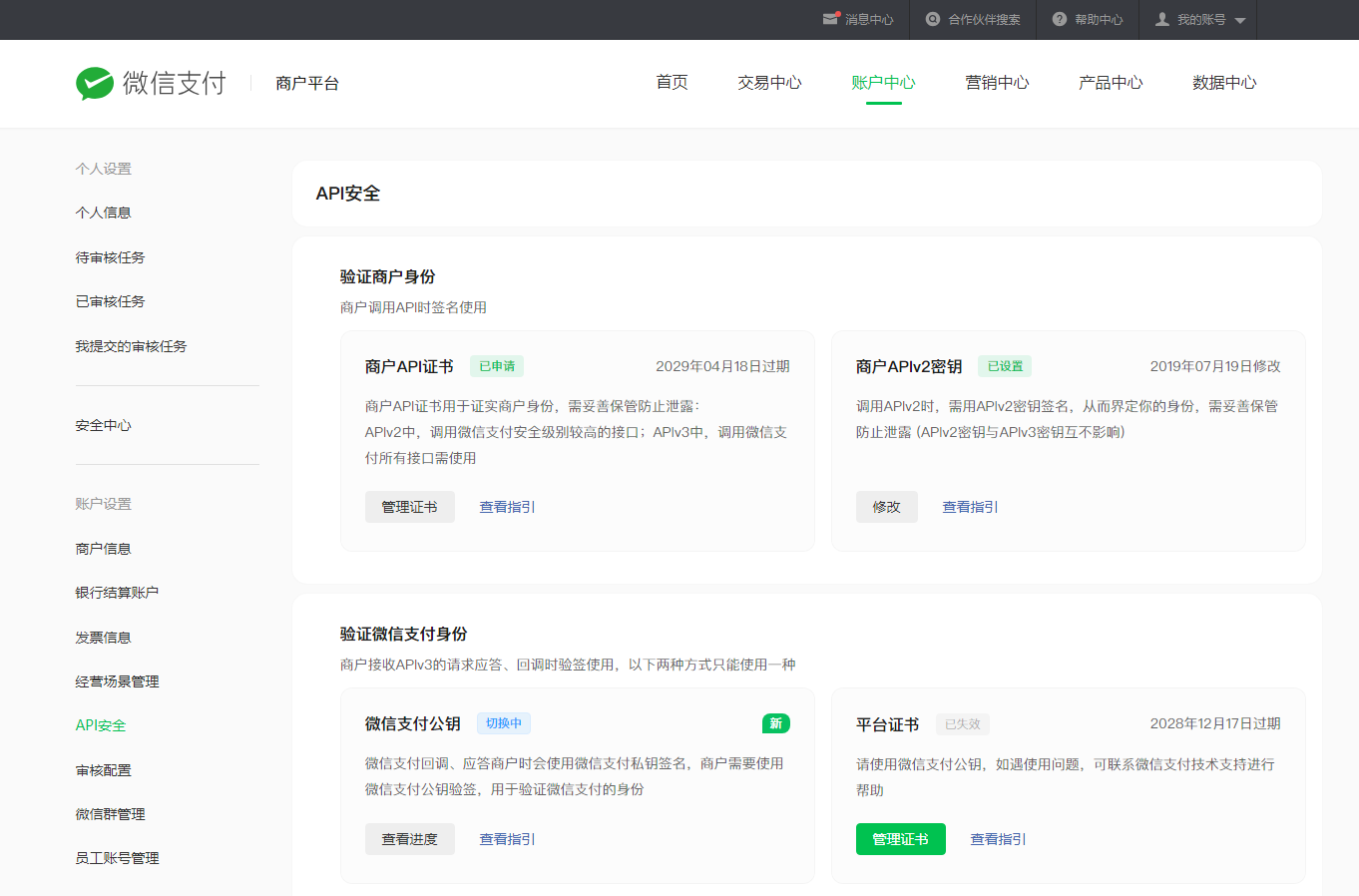Open 个人信息 in the sidebar
1359x896 pixels.
[104, 213]
